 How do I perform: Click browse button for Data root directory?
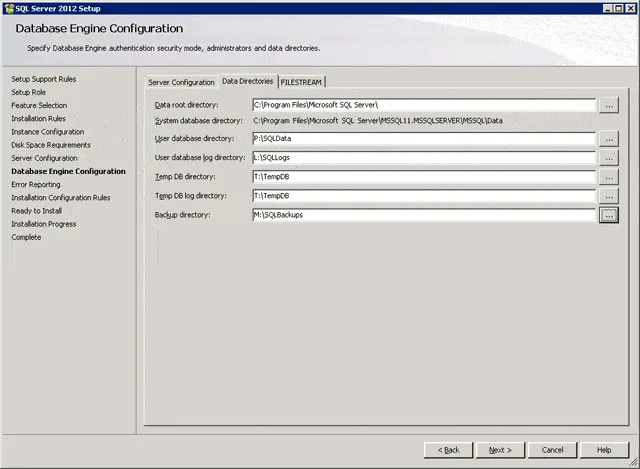[608, 104]
